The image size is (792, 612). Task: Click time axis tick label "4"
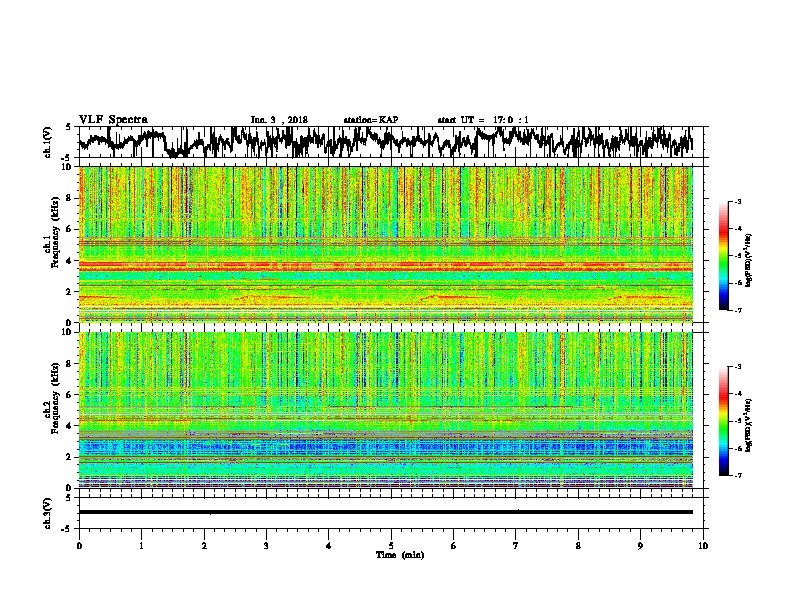[x=329, y=546]
